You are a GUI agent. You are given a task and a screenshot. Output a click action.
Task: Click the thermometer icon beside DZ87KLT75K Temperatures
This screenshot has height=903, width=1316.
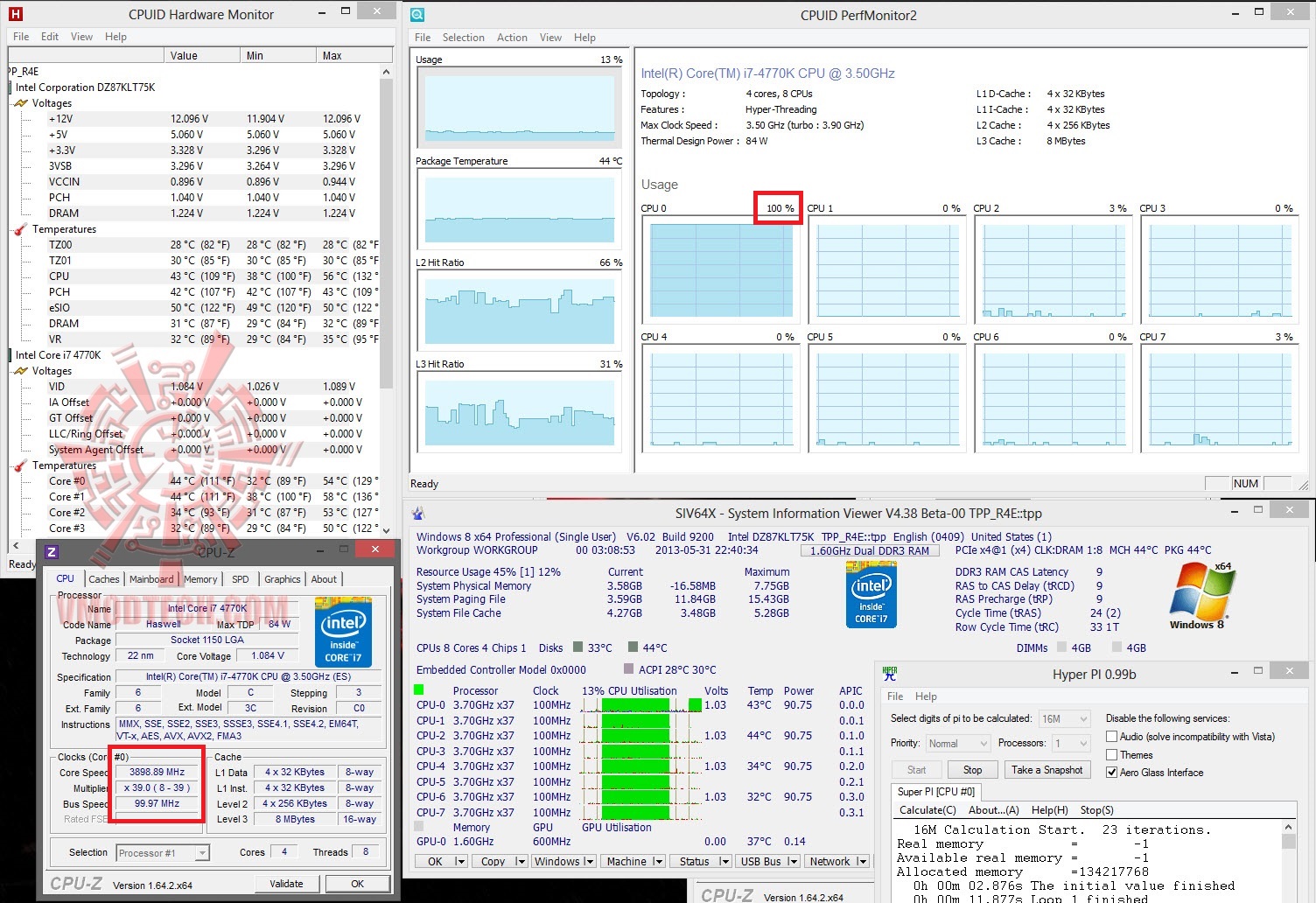[x=21, y=229]
